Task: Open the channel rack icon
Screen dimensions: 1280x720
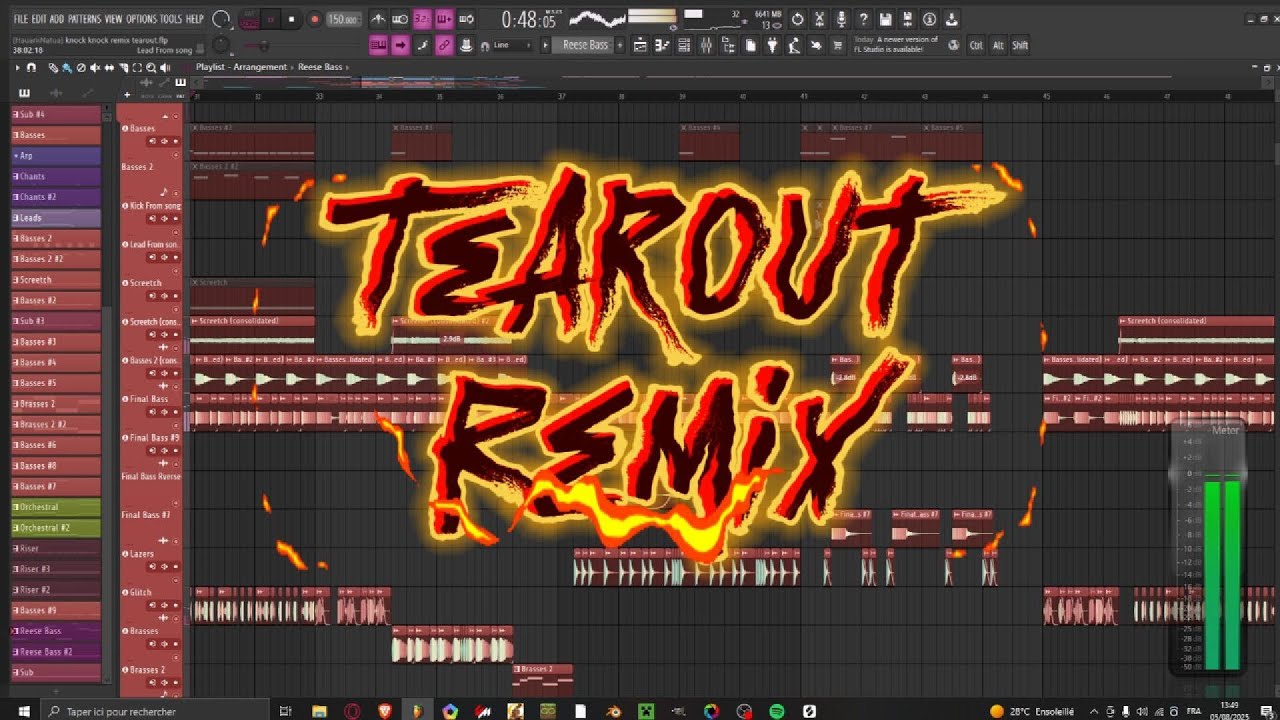Action: pyautogui.click(x=682, y=45)
